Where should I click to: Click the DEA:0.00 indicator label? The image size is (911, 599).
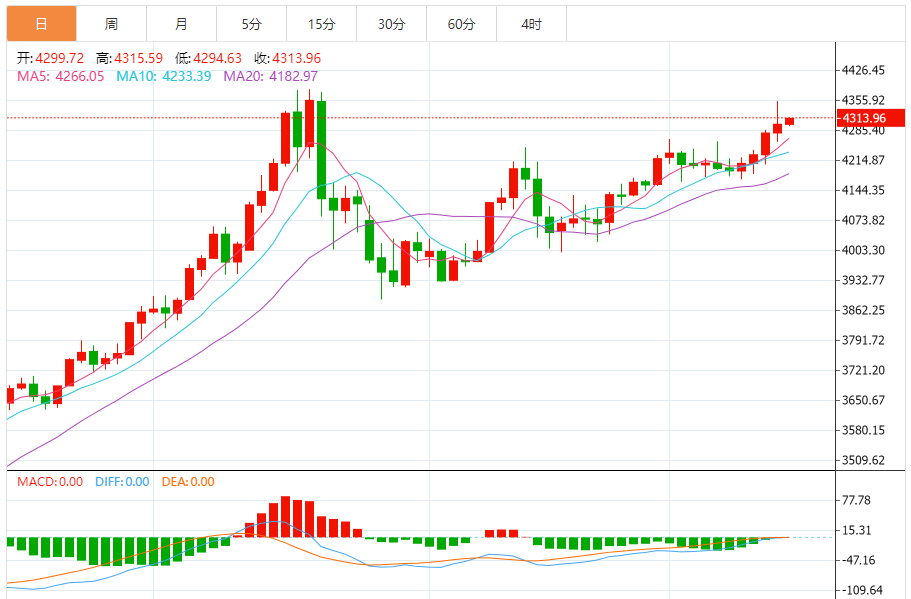188,482
